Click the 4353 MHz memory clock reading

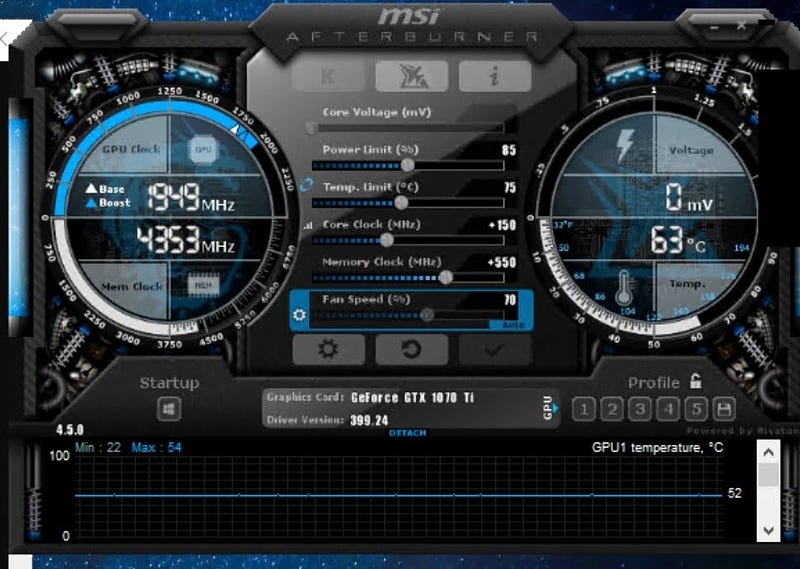tap(185, 240)
